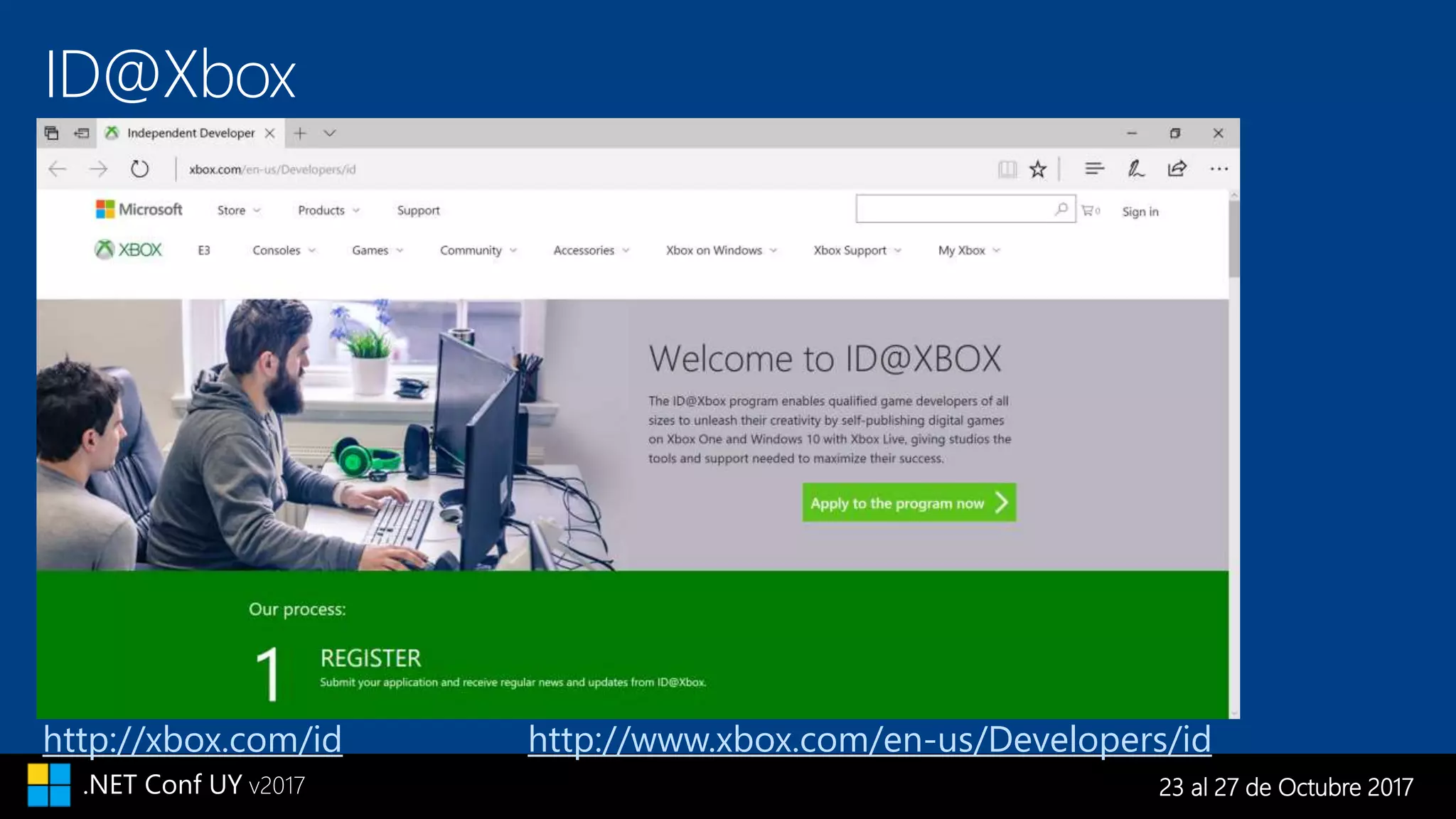Expand the Accessories dropdown

(591, 250)
